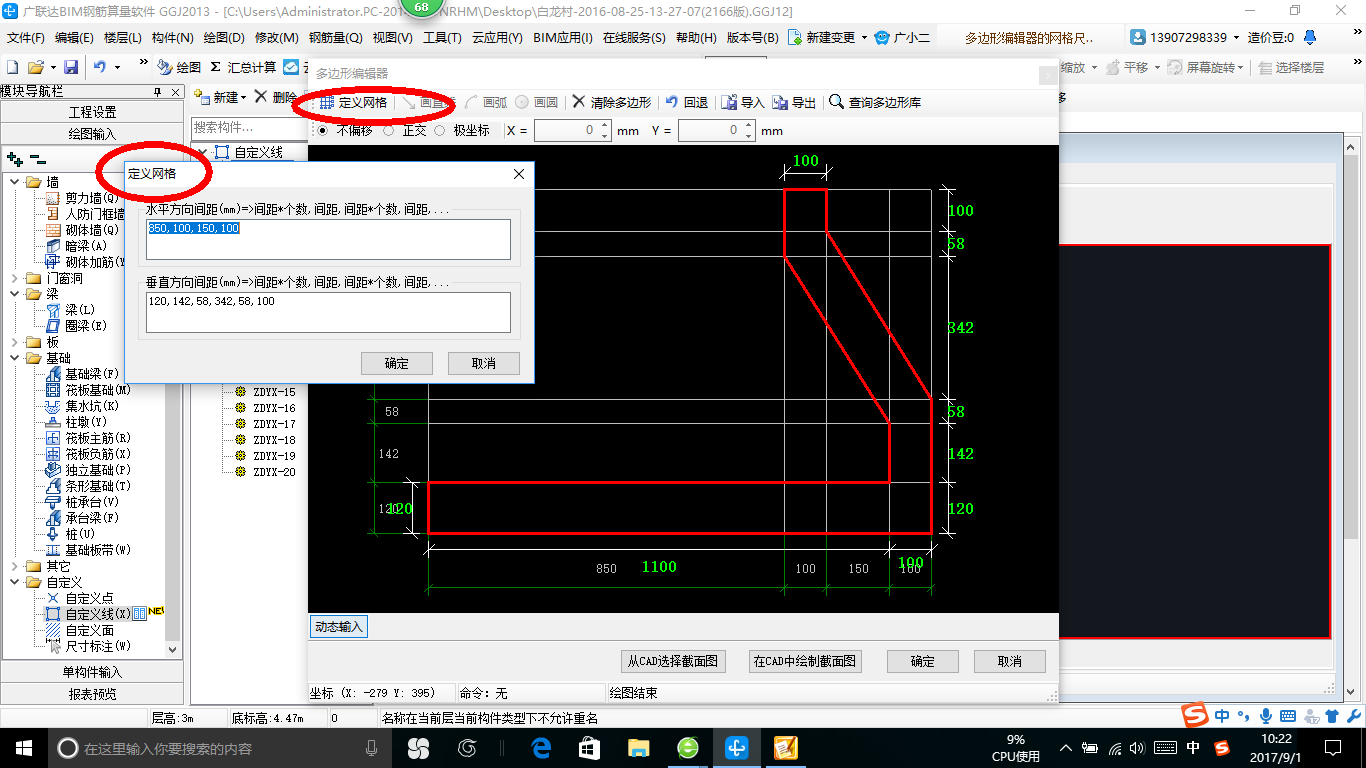Viewport: 1366px width, 768px height.
Task: Click the 导出 export icon
Action: pos(780,102)
